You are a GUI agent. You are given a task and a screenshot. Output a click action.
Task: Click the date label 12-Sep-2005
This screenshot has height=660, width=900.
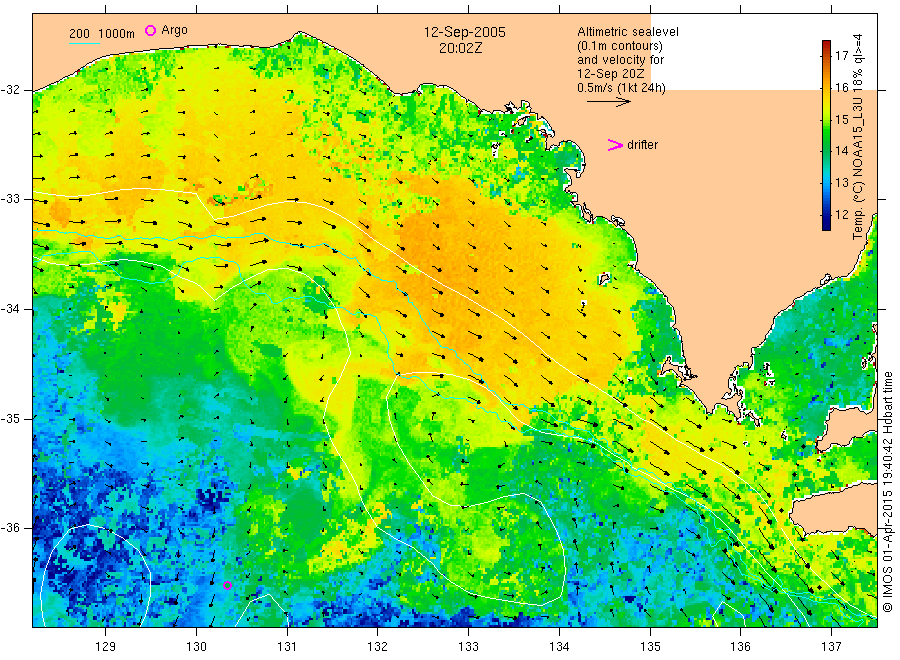point(464,32)
